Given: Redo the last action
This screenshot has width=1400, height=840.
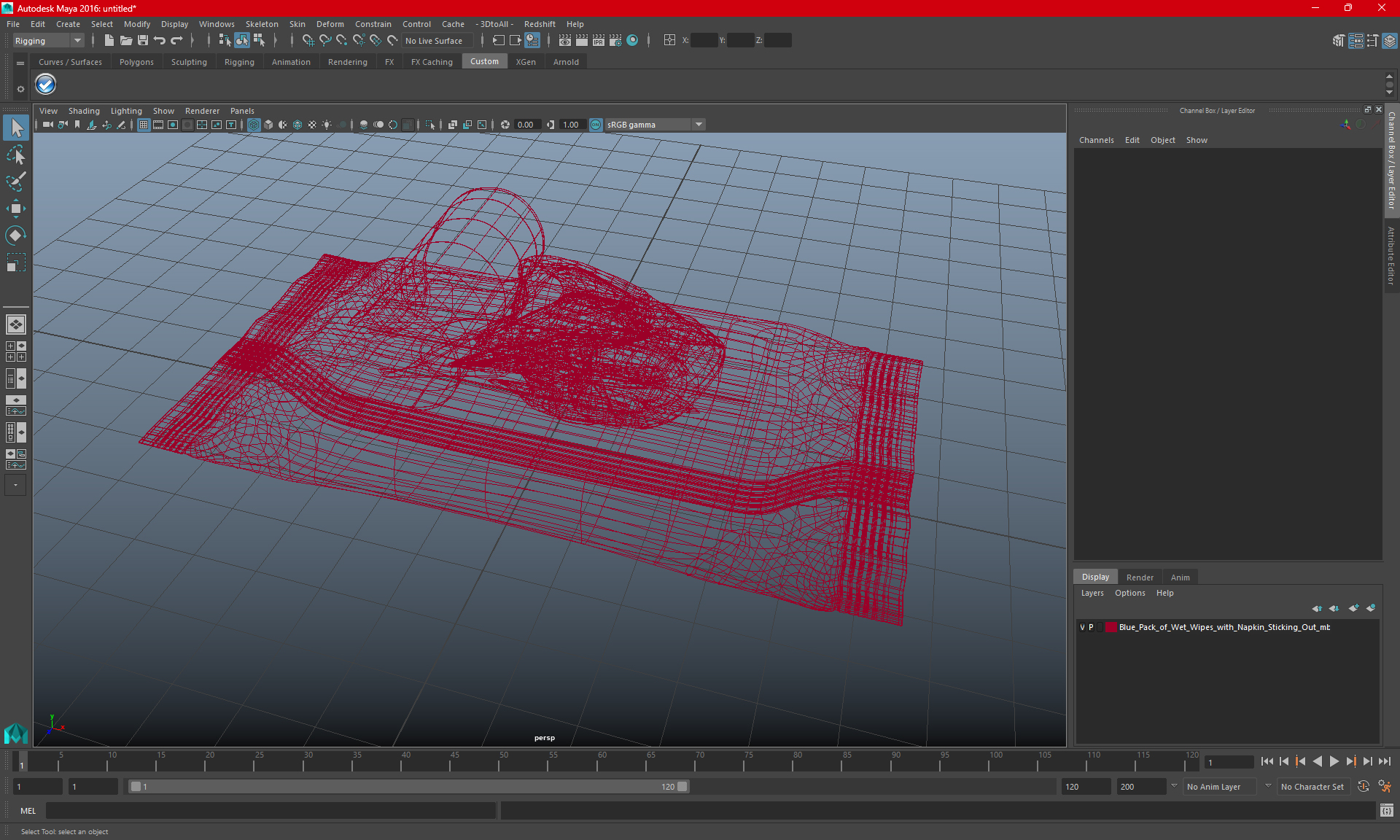Looking at the screenshot, I should [176, 41].
